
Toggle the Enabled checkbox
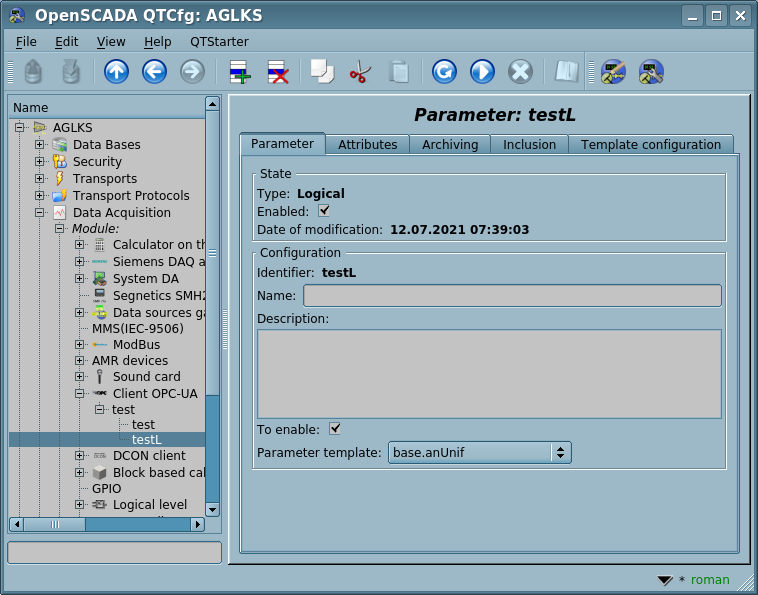323,211
